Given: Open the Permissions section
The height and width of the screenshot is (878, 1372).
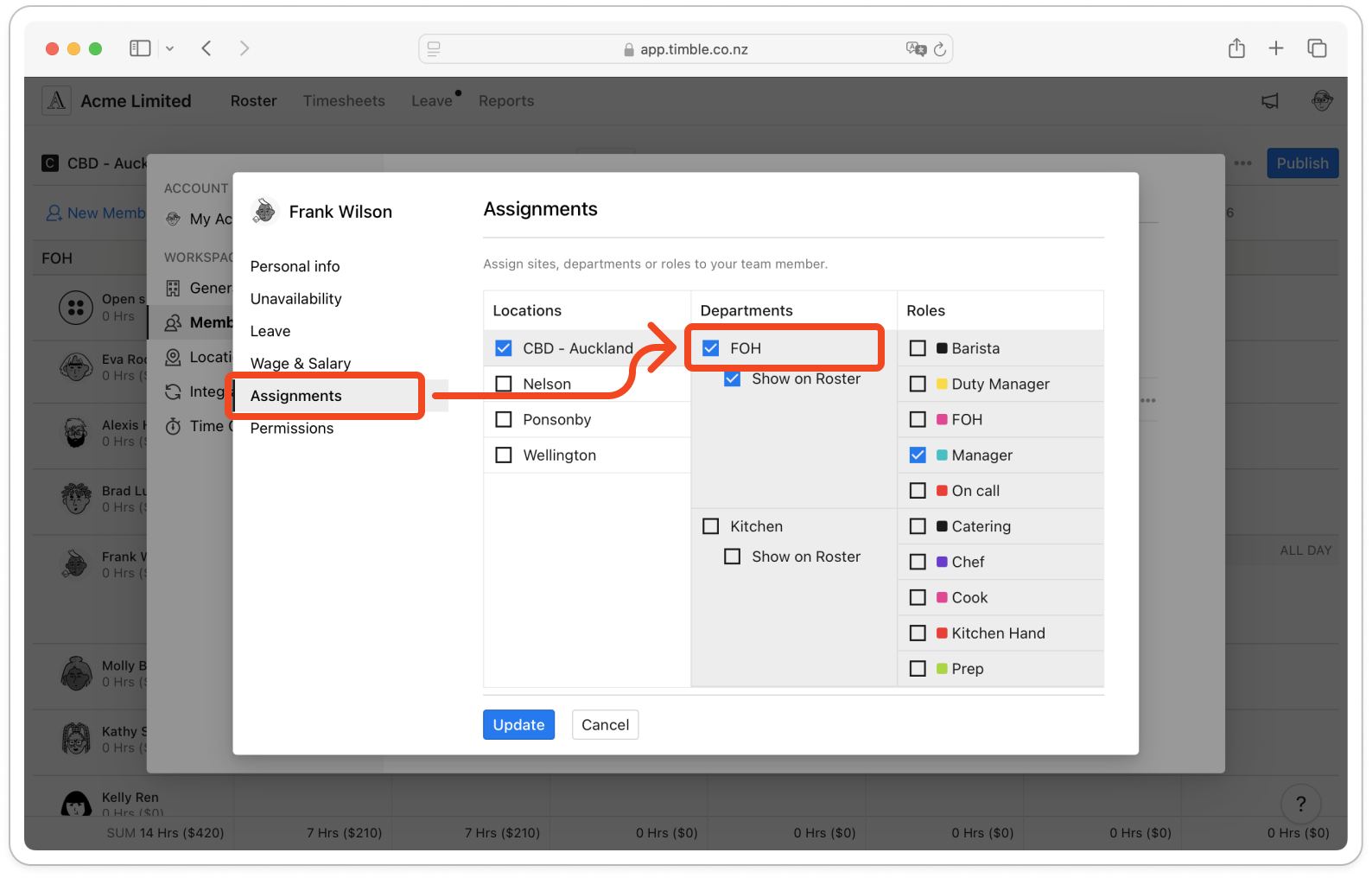Looking at the screenshot, I should [292, 429].
